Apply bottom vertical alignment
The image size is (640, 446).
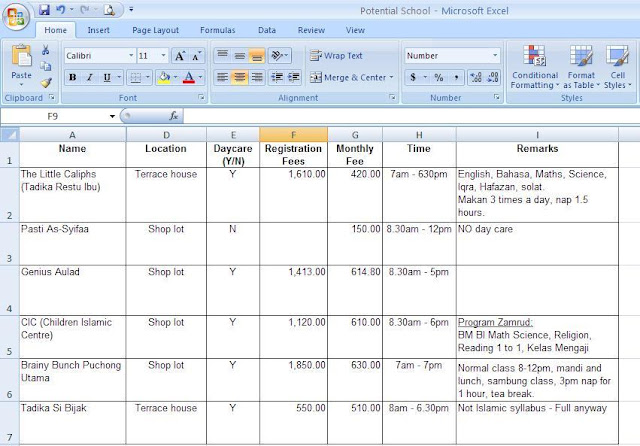[x=257, y=55]
